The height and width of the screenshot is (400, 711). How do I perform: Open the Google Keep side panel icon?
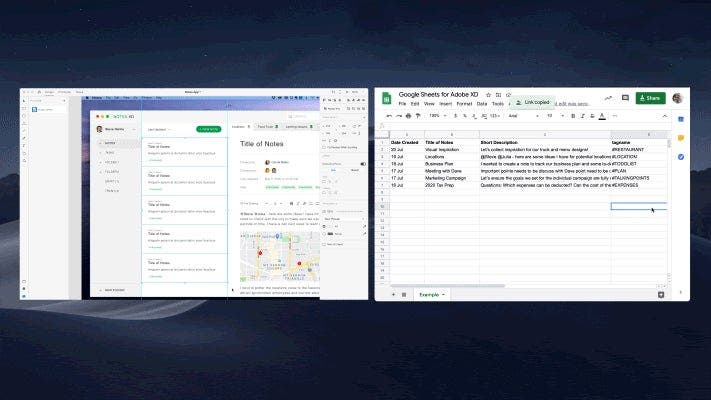point(680,137)
